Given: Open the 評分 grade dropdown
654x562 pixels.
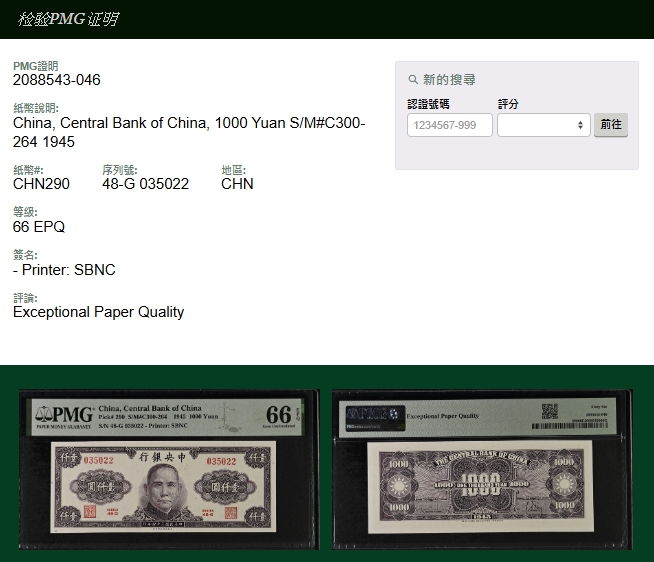Looking at the screenshot, I should (x=543, y=125).
